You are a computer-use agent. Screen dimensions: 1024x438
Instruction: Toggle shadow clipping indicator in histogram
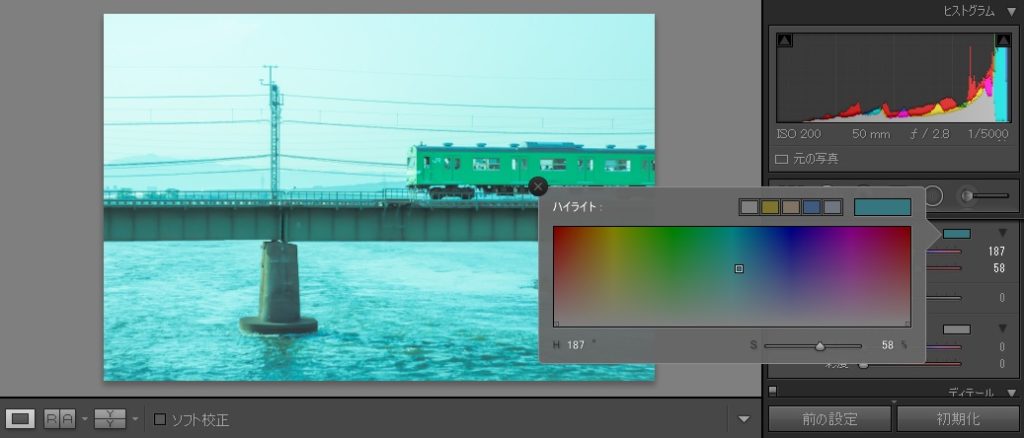point(785,40)
